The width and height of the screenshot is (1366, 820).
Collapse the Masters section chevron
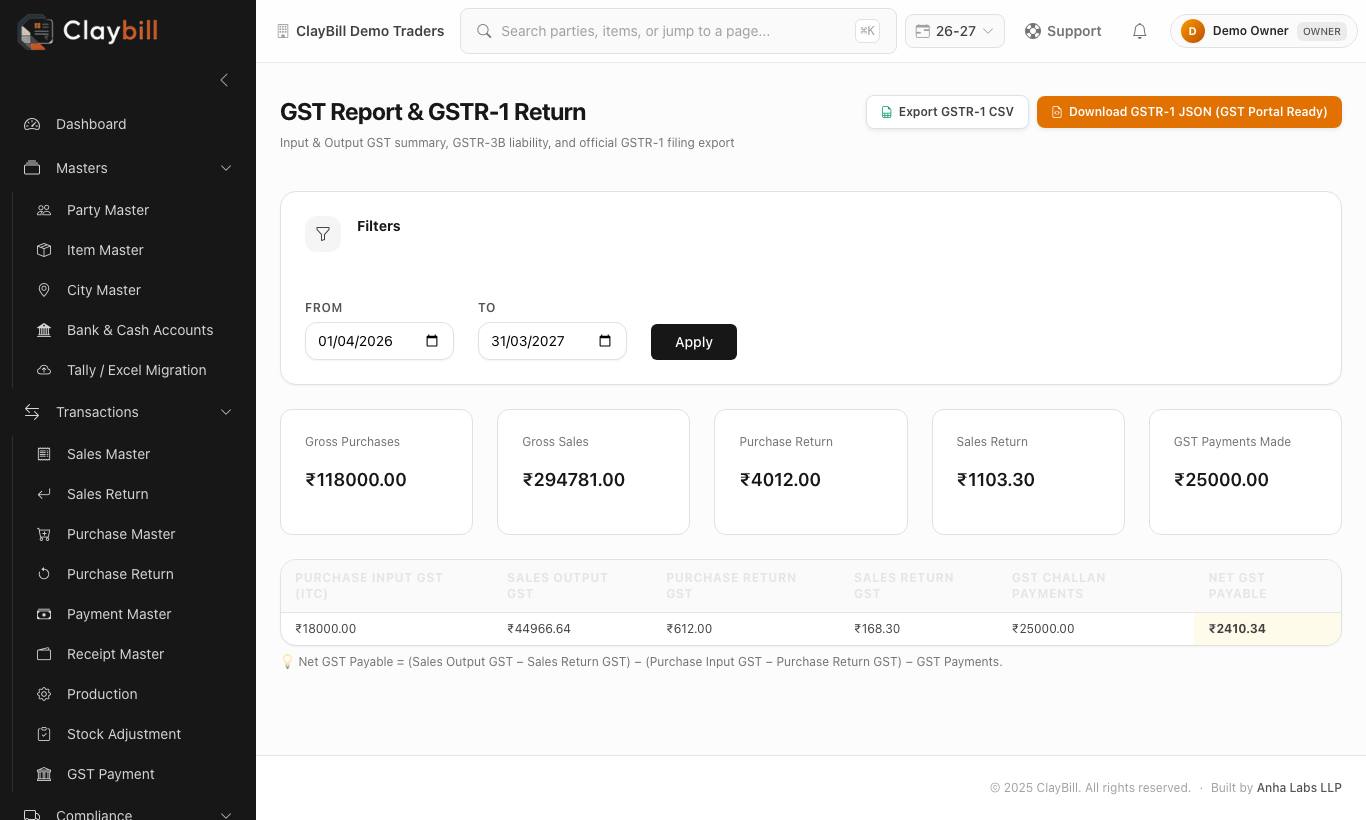click(226, 168)
